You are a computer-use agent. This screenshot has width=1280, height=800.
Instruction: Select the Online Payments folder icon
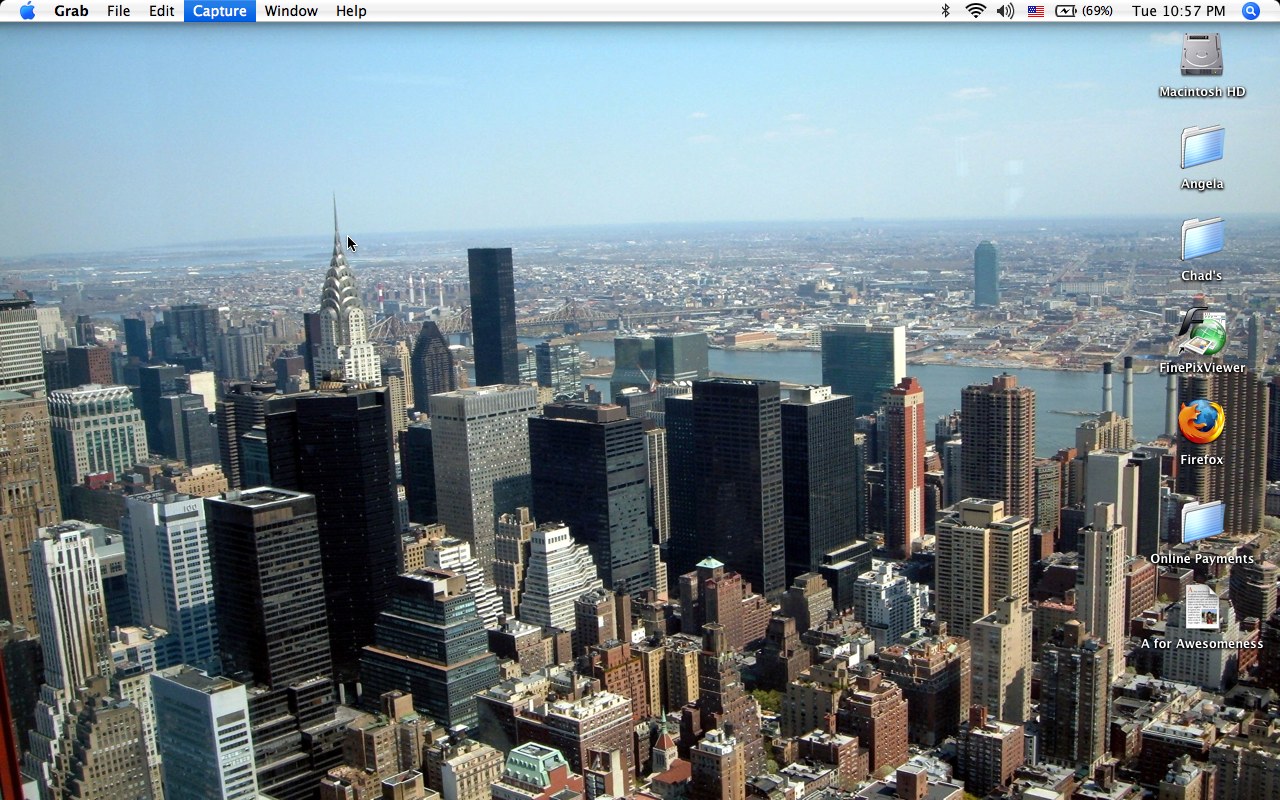click(1202, 522)
